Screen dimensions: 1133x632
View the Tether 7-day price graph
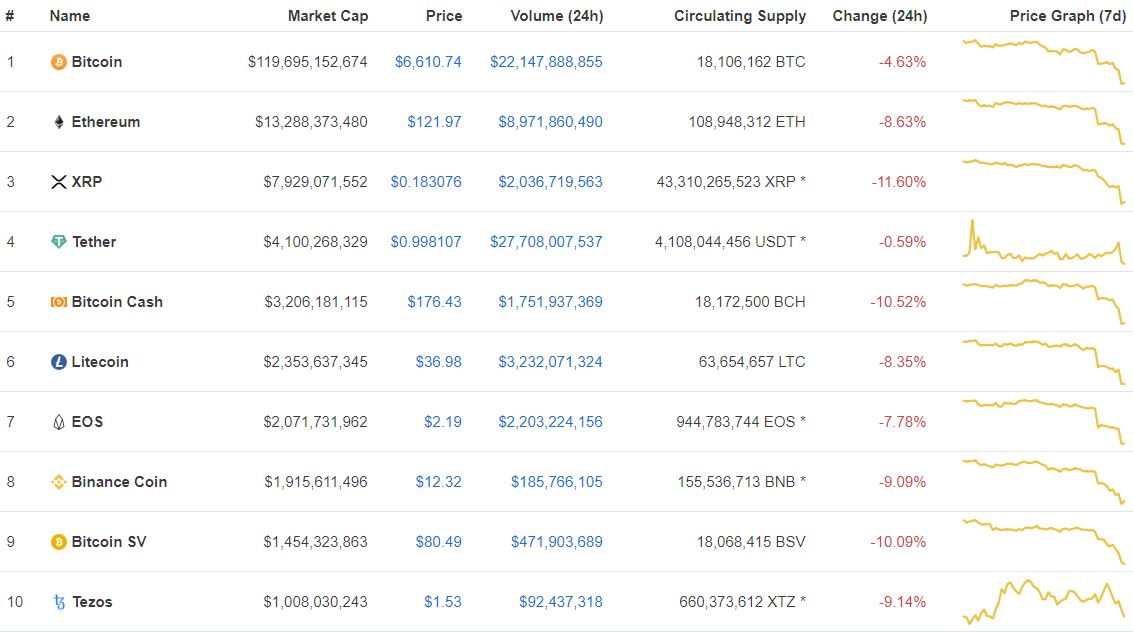(x=1044, y=241)
